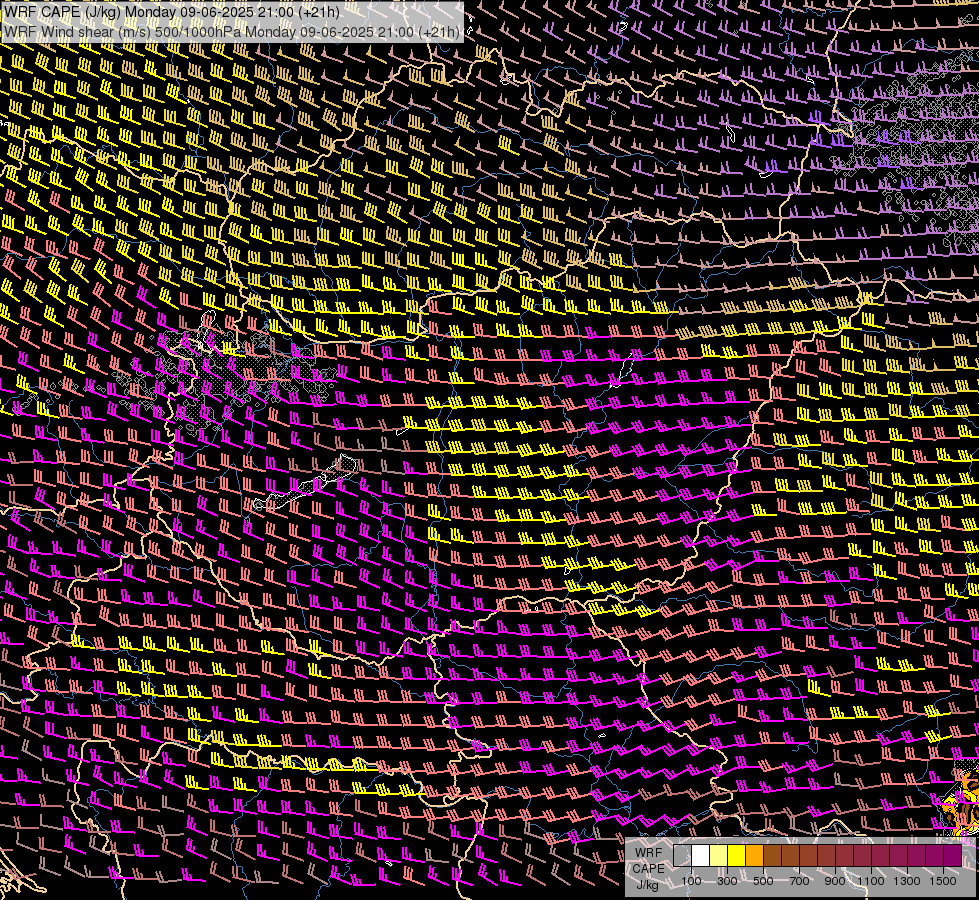979x900 pixels.
Task: Click the gray first legend swatch
Action: pyautogui.click(x=682, y=855)
